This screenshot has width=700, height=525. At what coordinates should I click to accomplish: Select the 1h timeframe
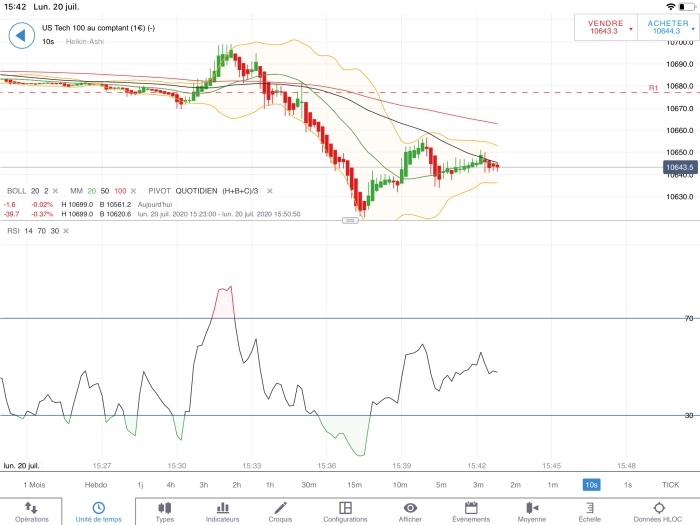[270, 485]
